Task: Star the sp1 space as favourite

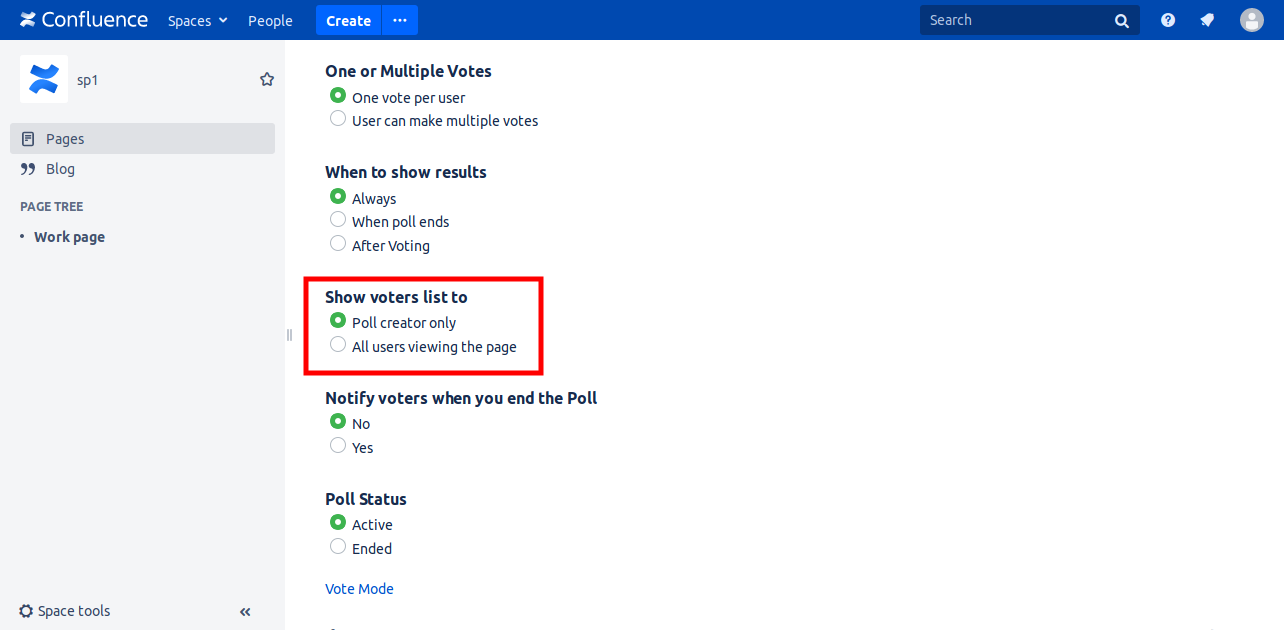Action: [x=267, y=79]
